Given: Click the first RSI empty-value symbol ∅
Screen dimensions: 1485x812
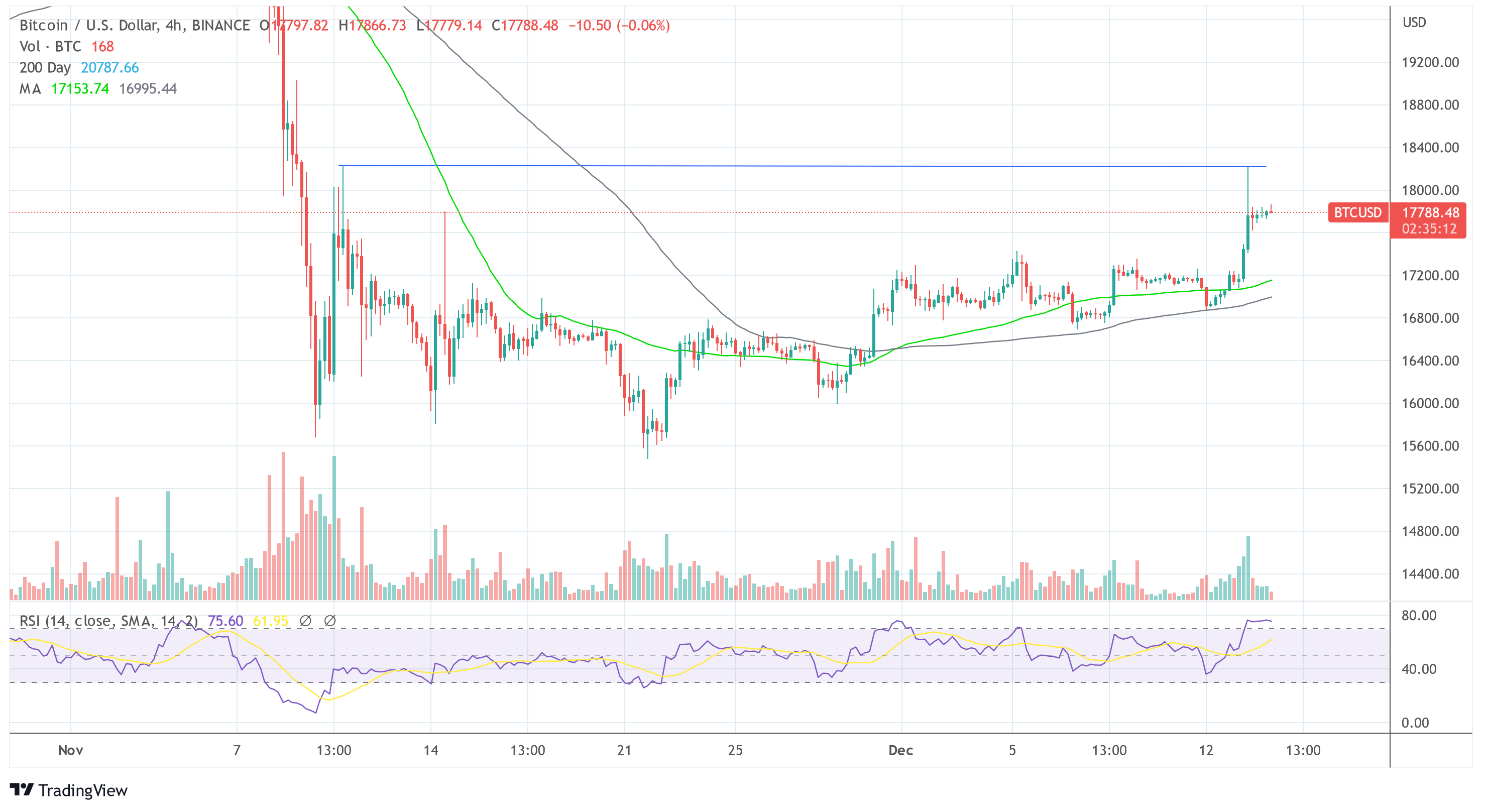Looking at the screenshot, I should (305, 621).
